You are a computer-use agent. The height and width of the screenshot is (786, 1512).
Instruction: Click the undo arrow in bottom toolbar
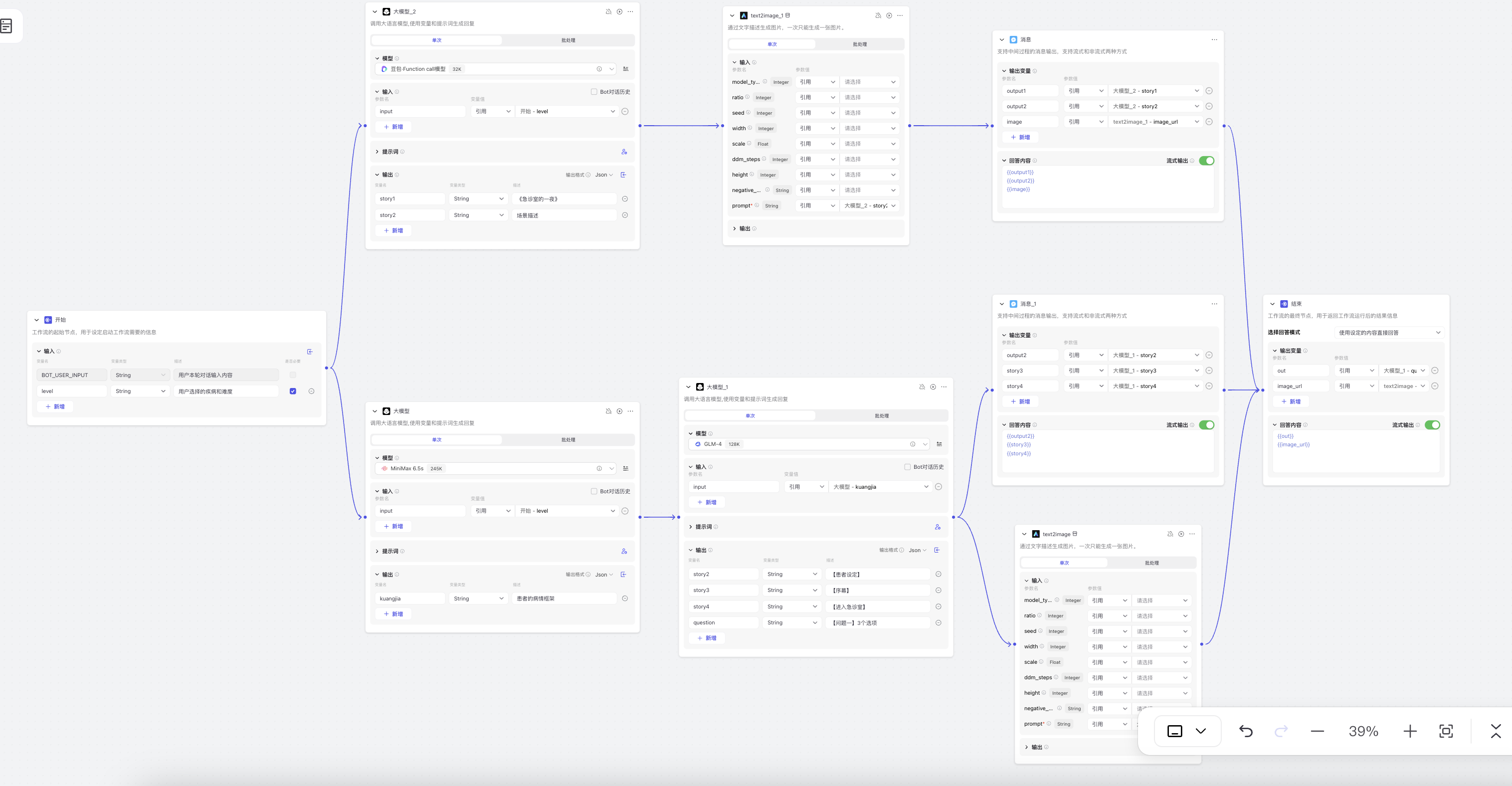pyautogui.click(x=1246, y=731)
